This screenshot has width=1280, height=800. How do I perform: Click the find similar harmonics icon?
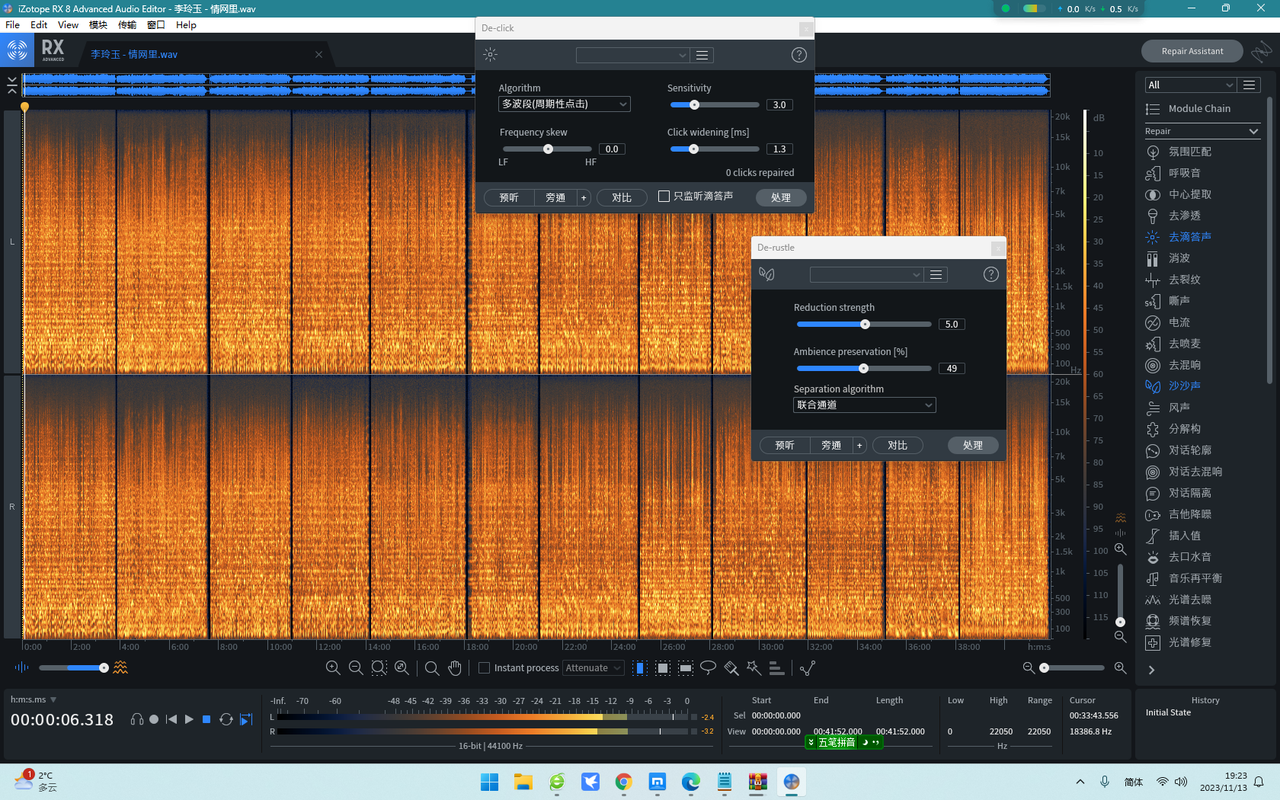776,668
